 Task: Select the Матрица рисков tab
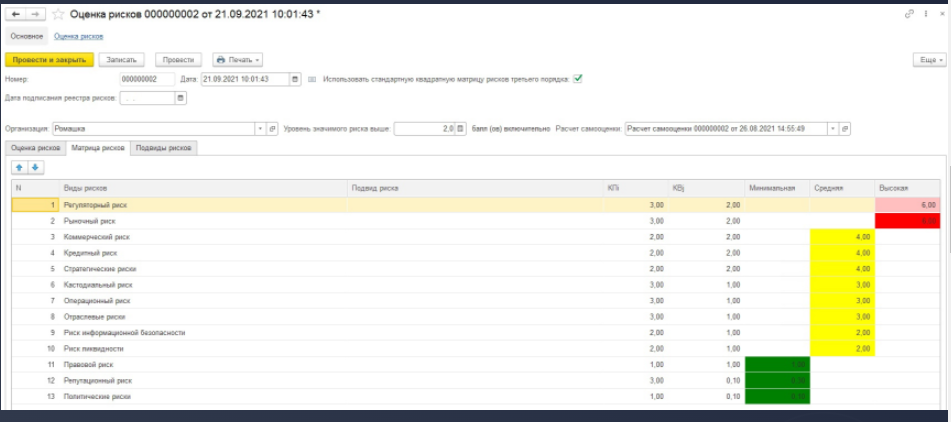(x=98, y=148)
